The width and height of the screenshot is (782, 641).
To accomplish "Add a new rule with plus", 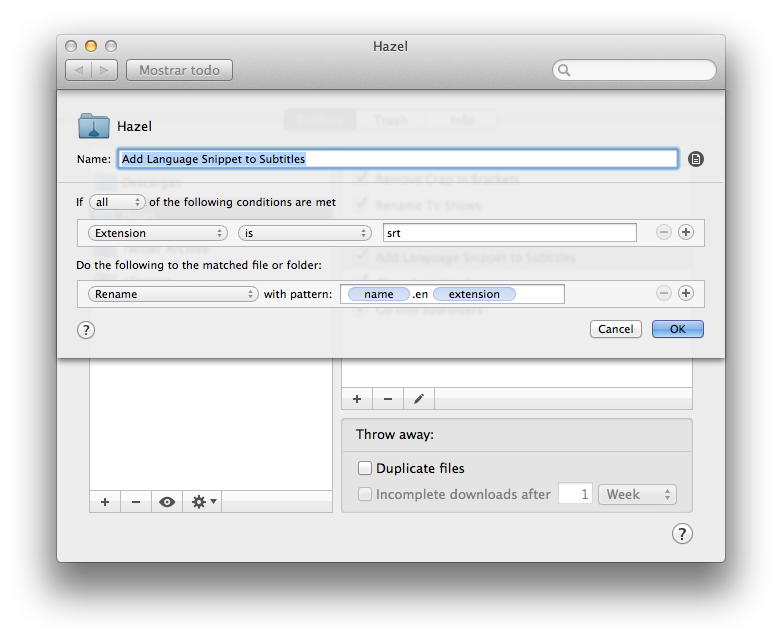I will coord(357,399).
